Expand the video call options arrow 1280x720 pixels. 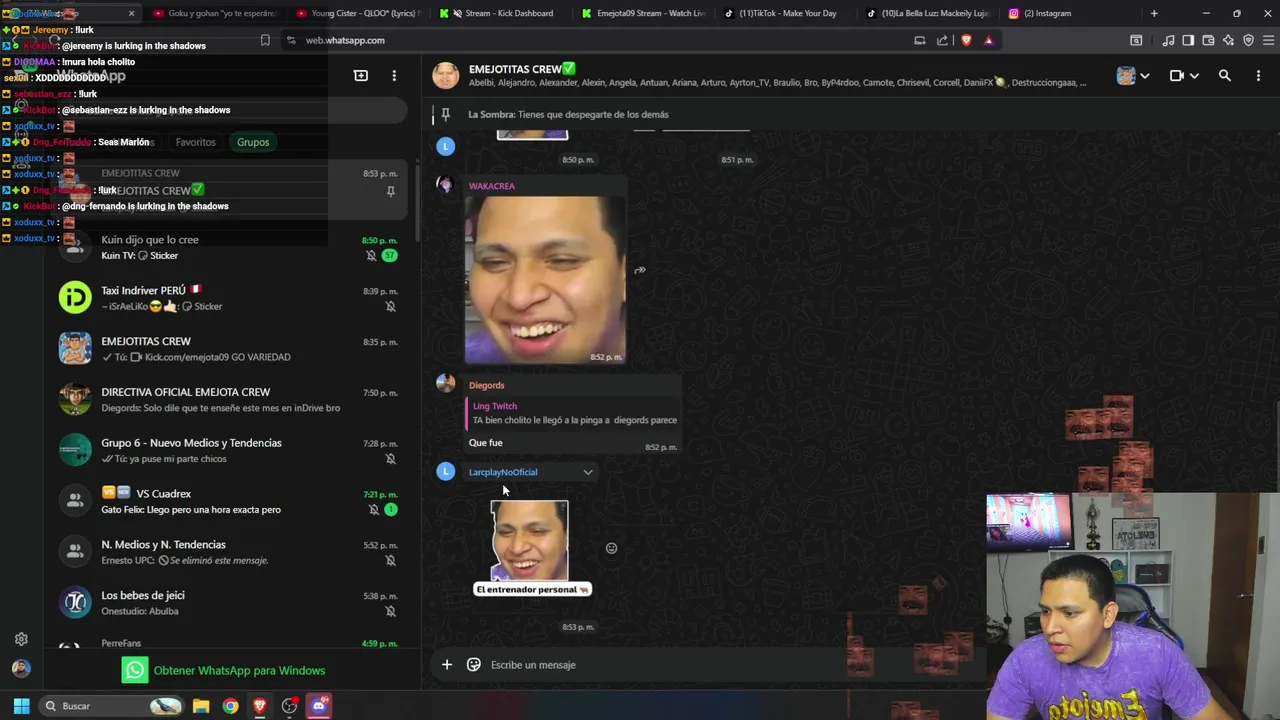[1194, 76]
